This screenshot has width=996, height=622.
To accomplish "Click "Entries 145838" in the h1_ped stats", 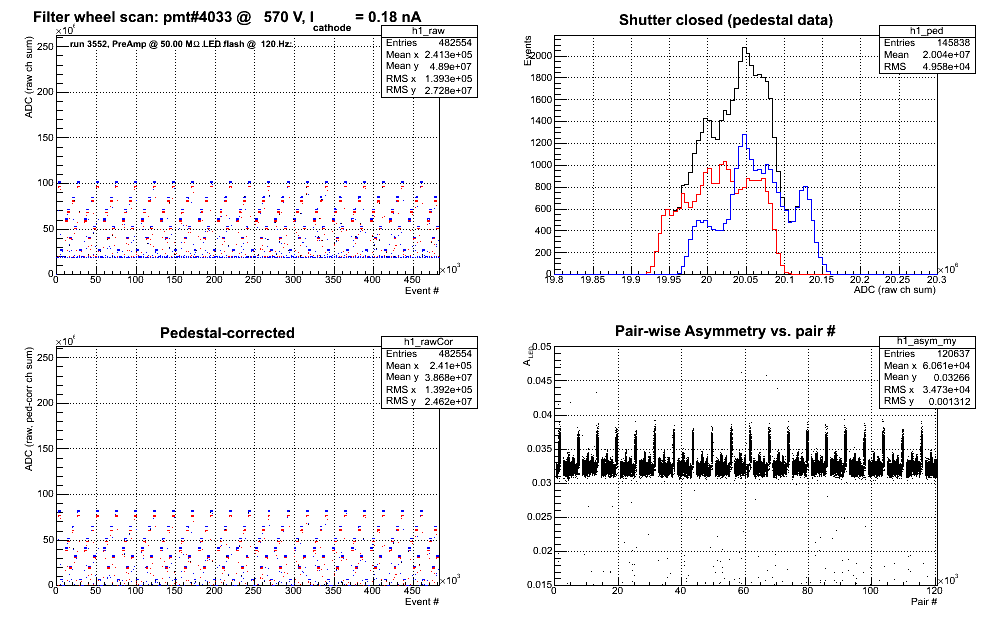I will pos(927,43).
